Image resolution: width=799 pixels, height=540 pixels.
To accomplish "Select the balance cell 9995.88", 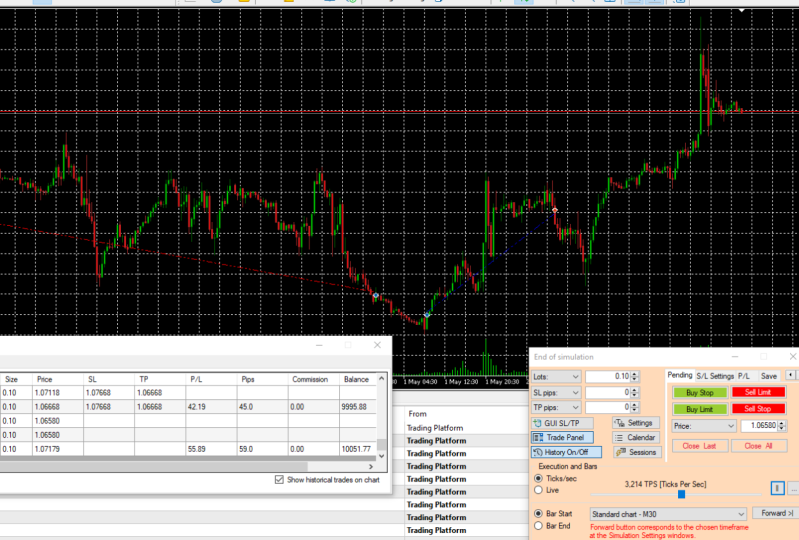I will click(358, 407).
